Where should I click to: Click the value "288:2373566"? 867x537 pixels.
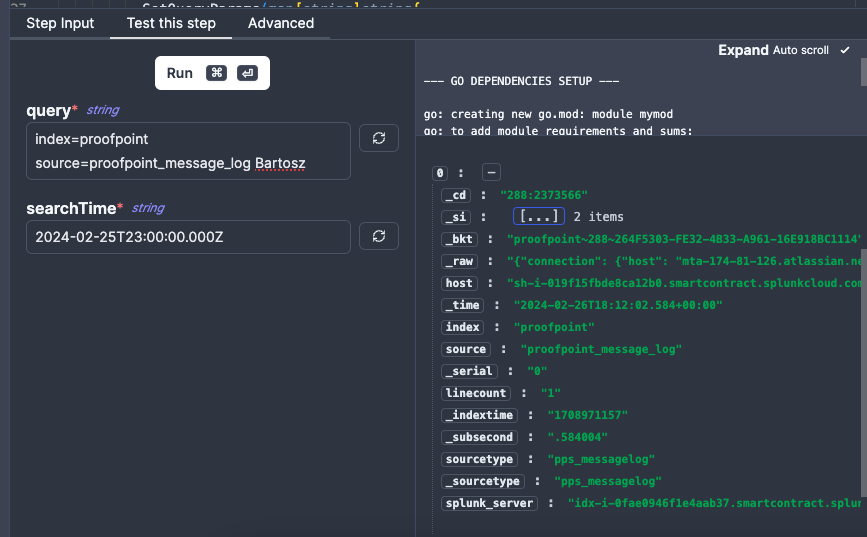click(x=544, y=195)
